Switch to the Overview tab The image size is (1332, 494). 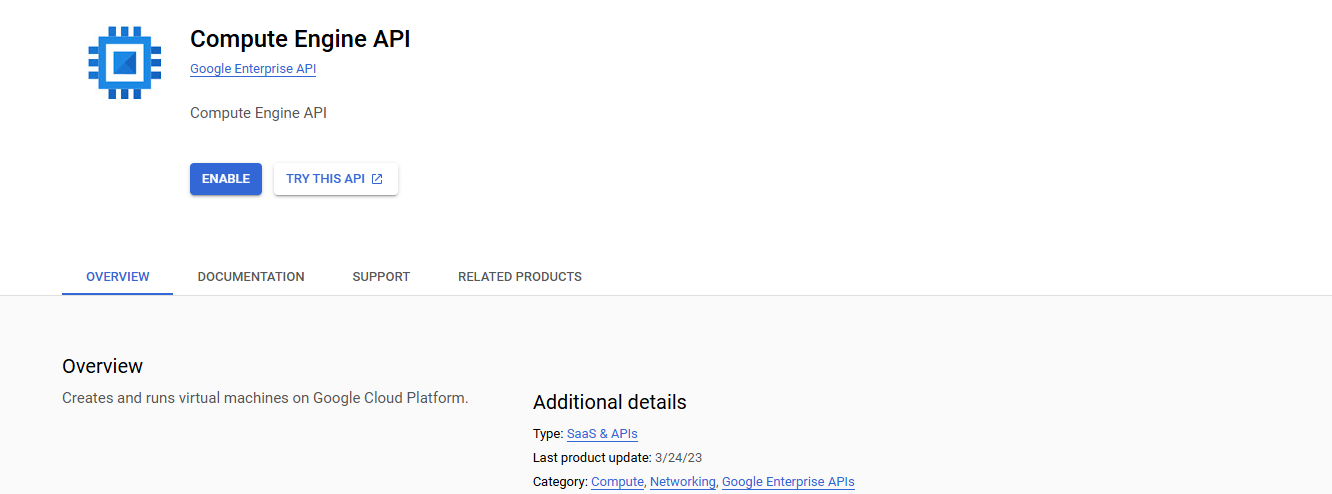[x=118, y=277]
